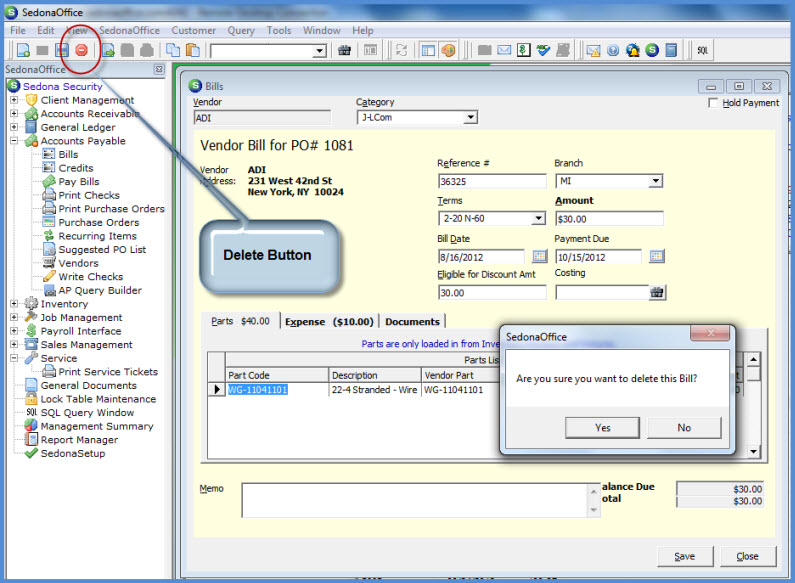Open the Branch dropdown

[x=655, y=181]
